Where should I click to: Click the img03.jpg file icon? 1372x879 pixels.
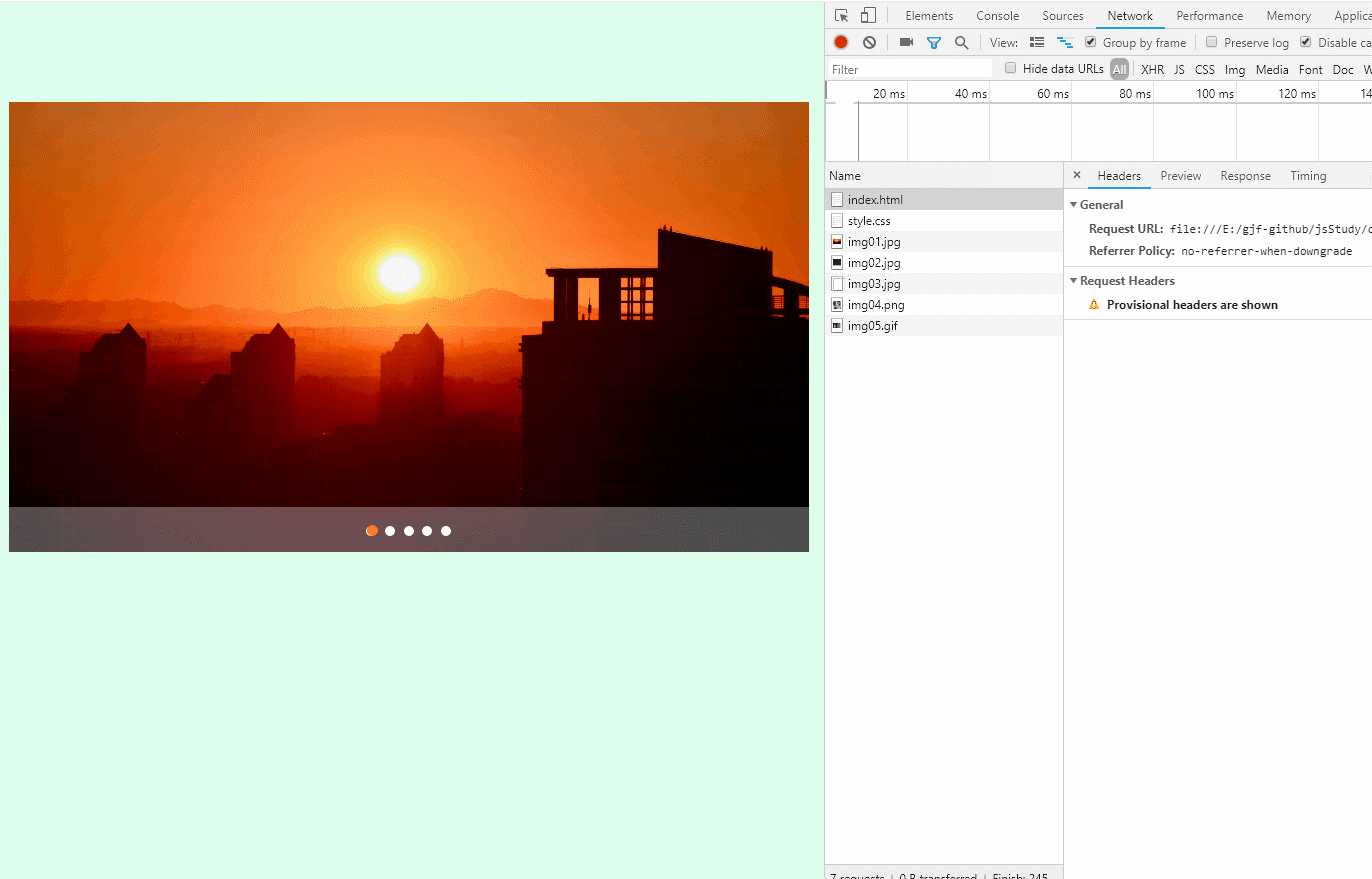pos(837,284)
